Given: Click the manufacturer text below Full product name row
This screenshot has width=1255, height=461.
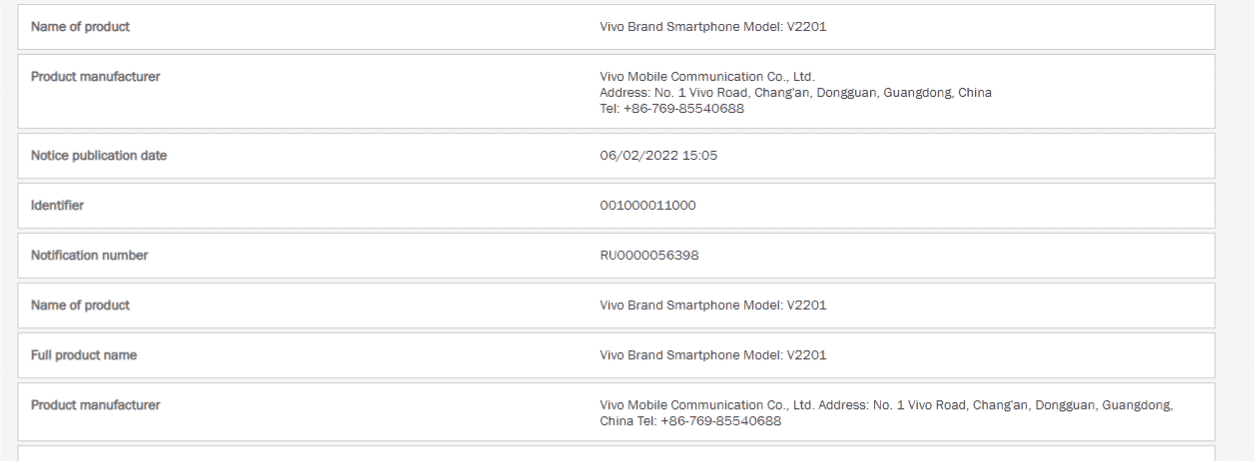Looking at the screenshot, I should click(885, 405).
